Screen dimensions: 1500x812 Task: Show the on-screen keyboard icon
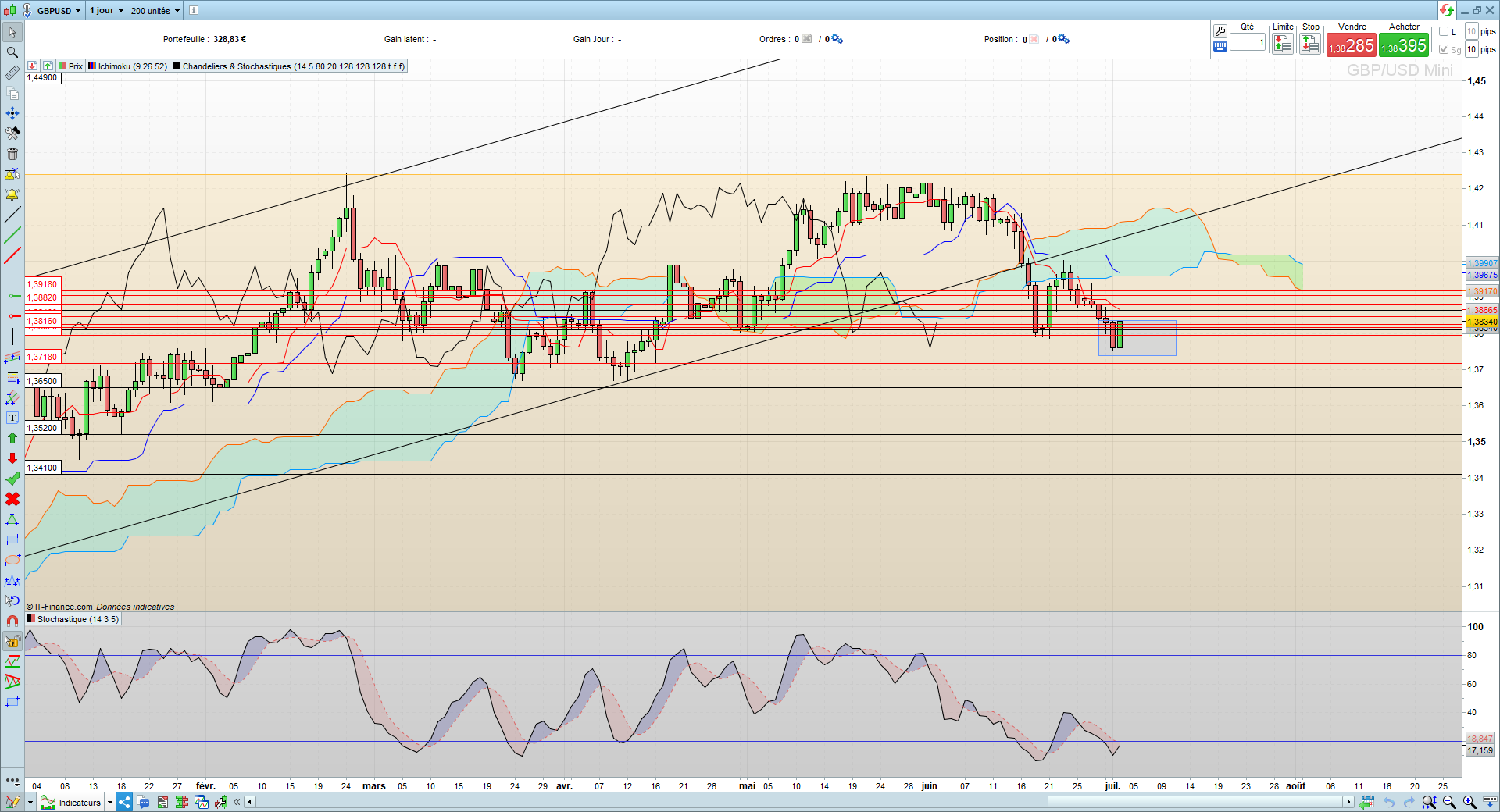tap(1220, 46)
